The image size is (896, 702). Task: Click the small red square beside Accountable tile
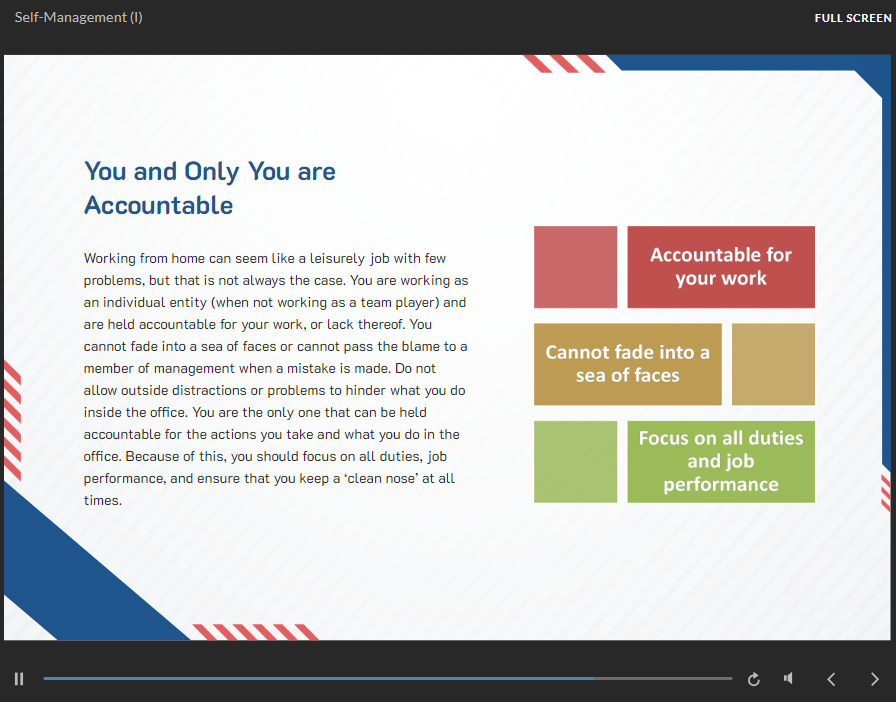[x=575, y=267]
